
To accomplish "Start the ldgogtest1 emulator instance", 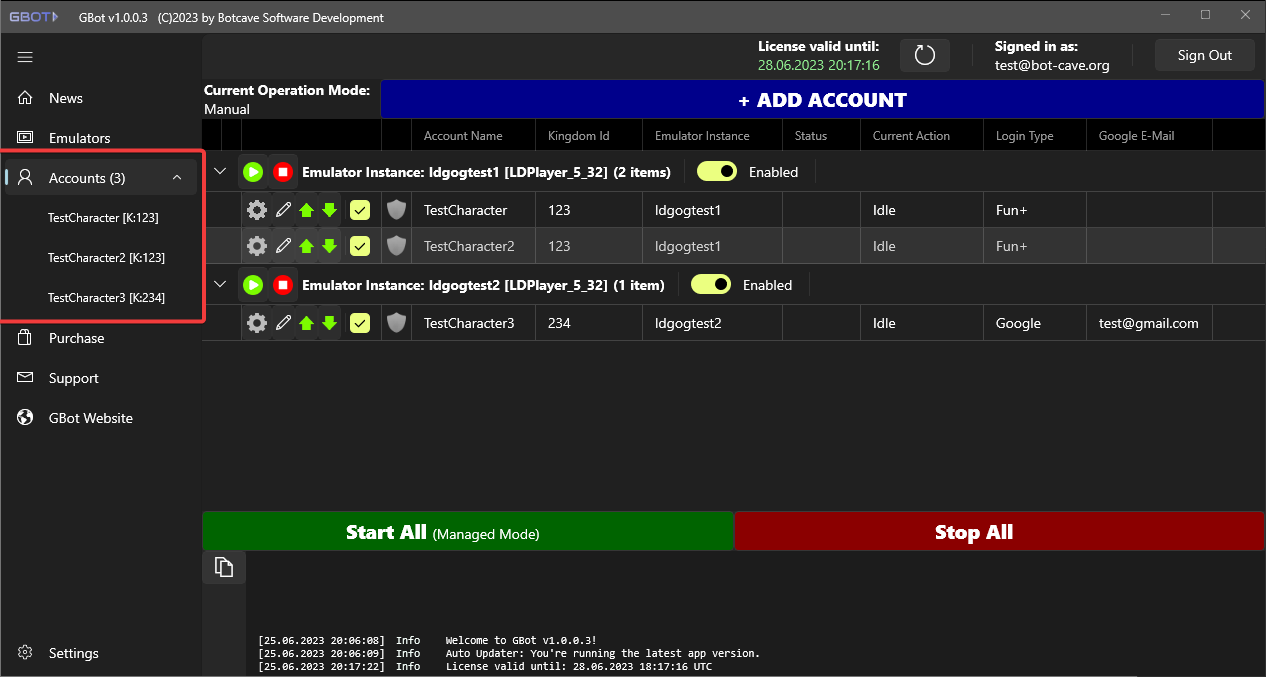I will tap(253, 171).
